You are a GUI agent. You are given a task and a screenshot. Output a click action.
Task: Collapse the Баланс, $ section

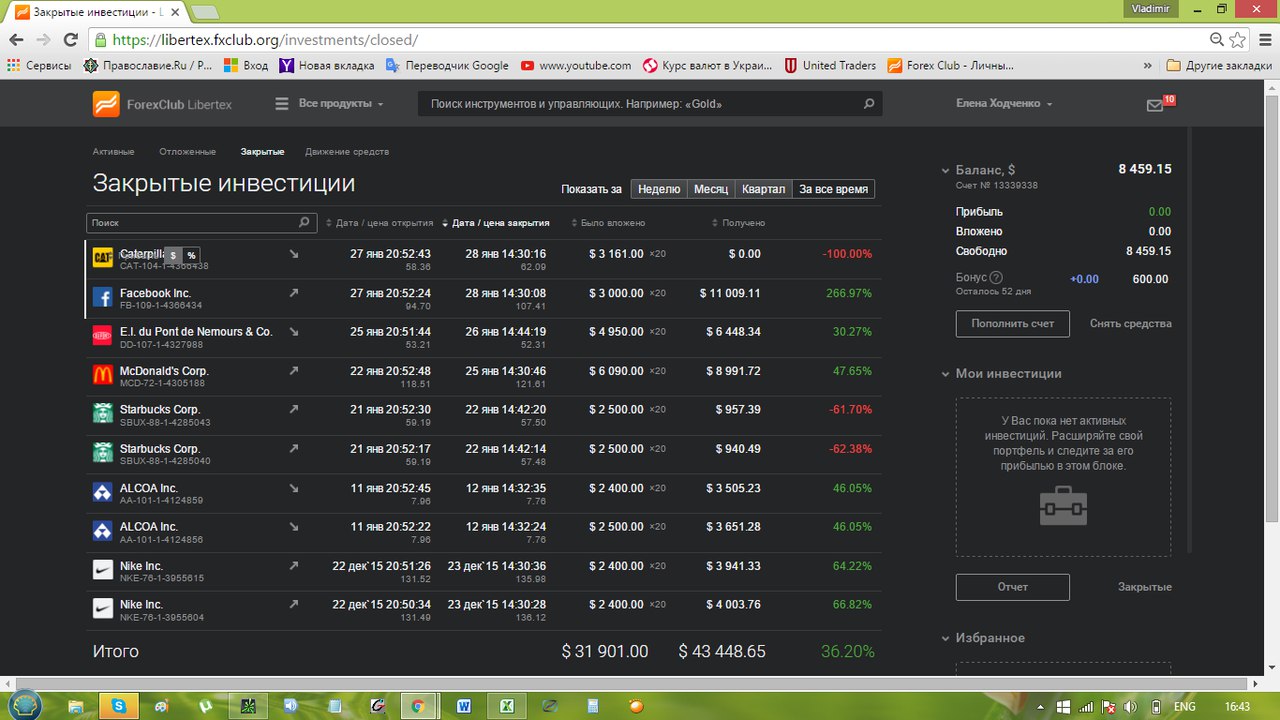[x=946, y=171]
